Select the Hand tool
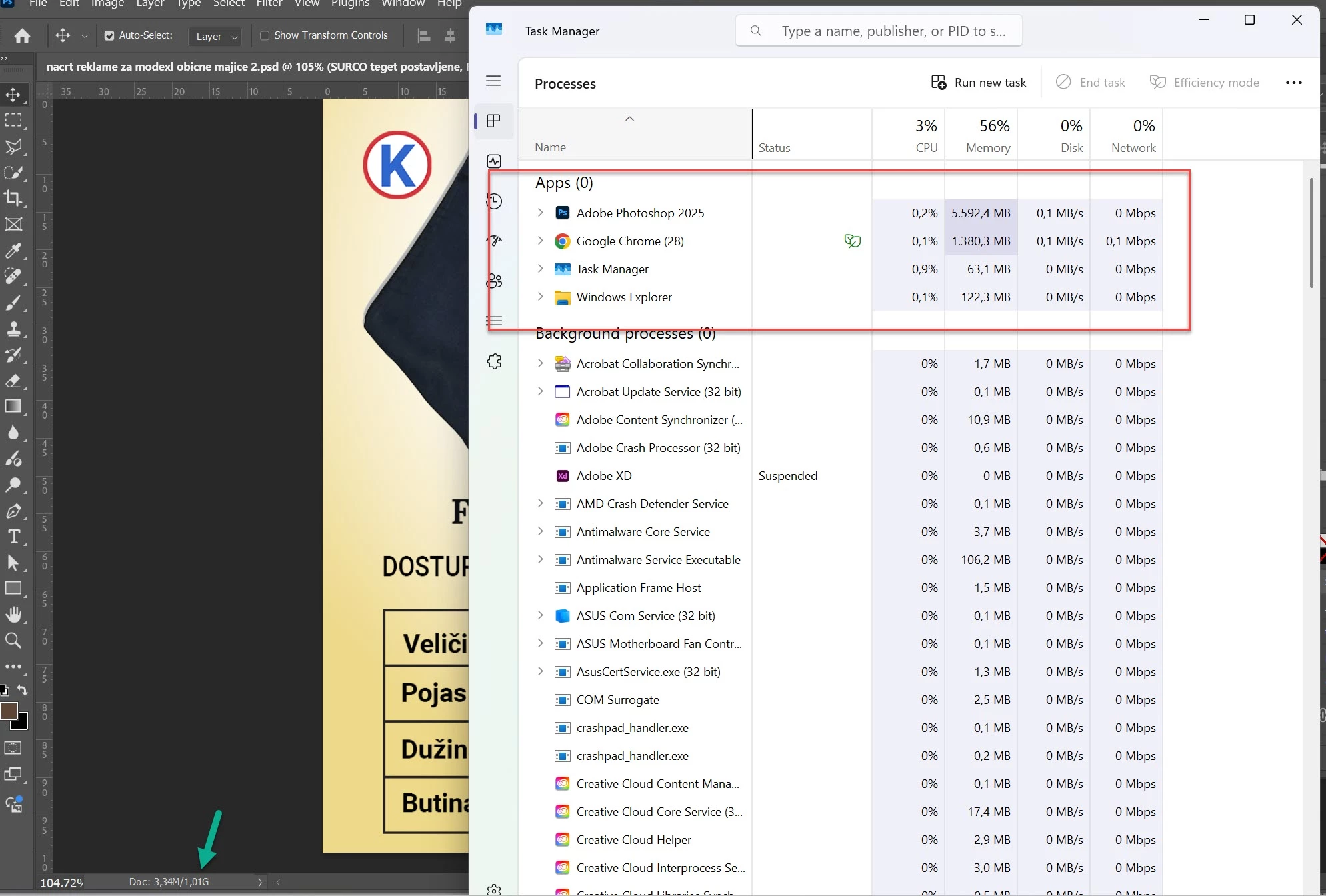The height and width of the screenshot is (896, 1326). (x=13, y=615)
